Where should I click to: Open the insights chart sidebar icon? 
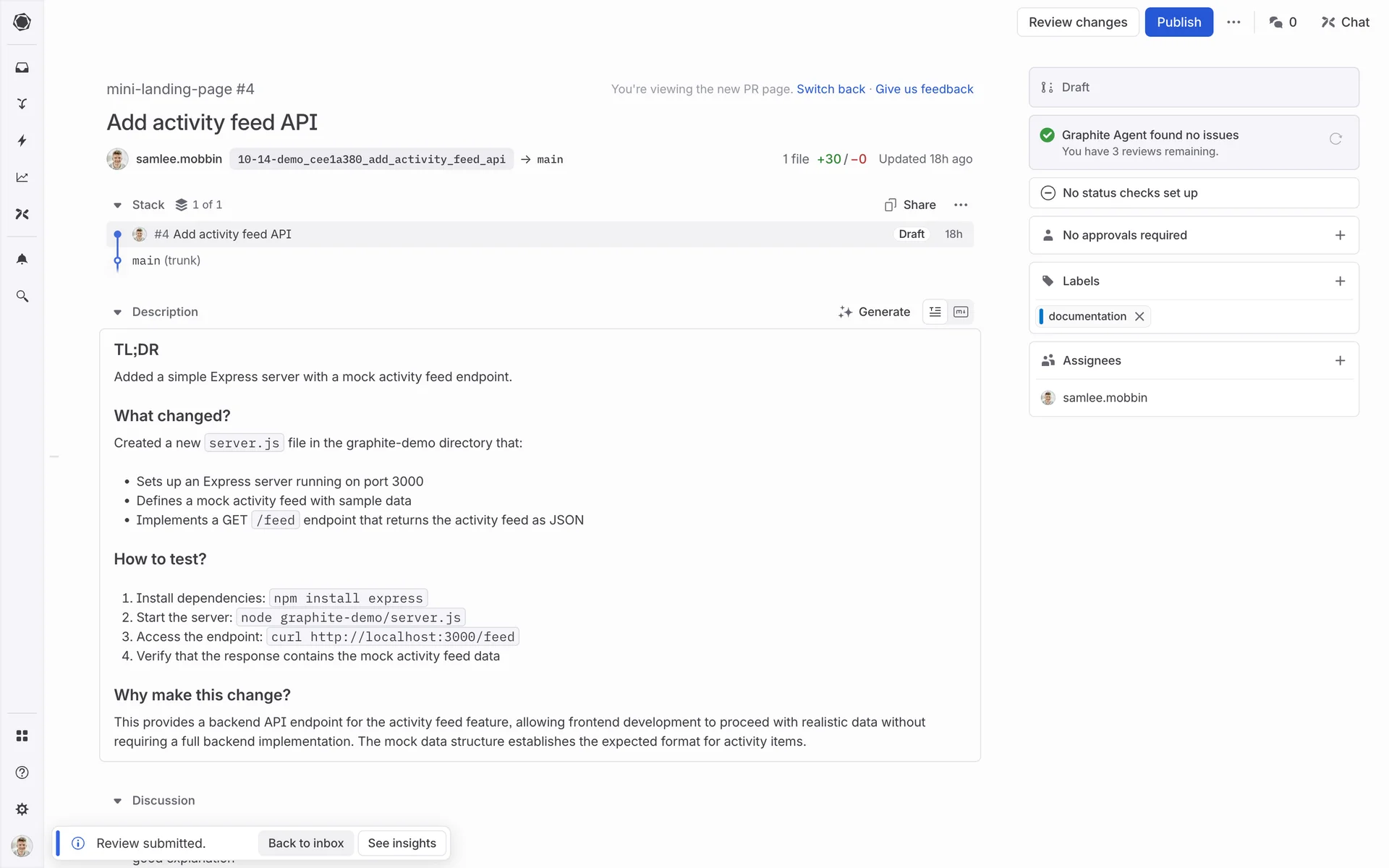[22, 177]
